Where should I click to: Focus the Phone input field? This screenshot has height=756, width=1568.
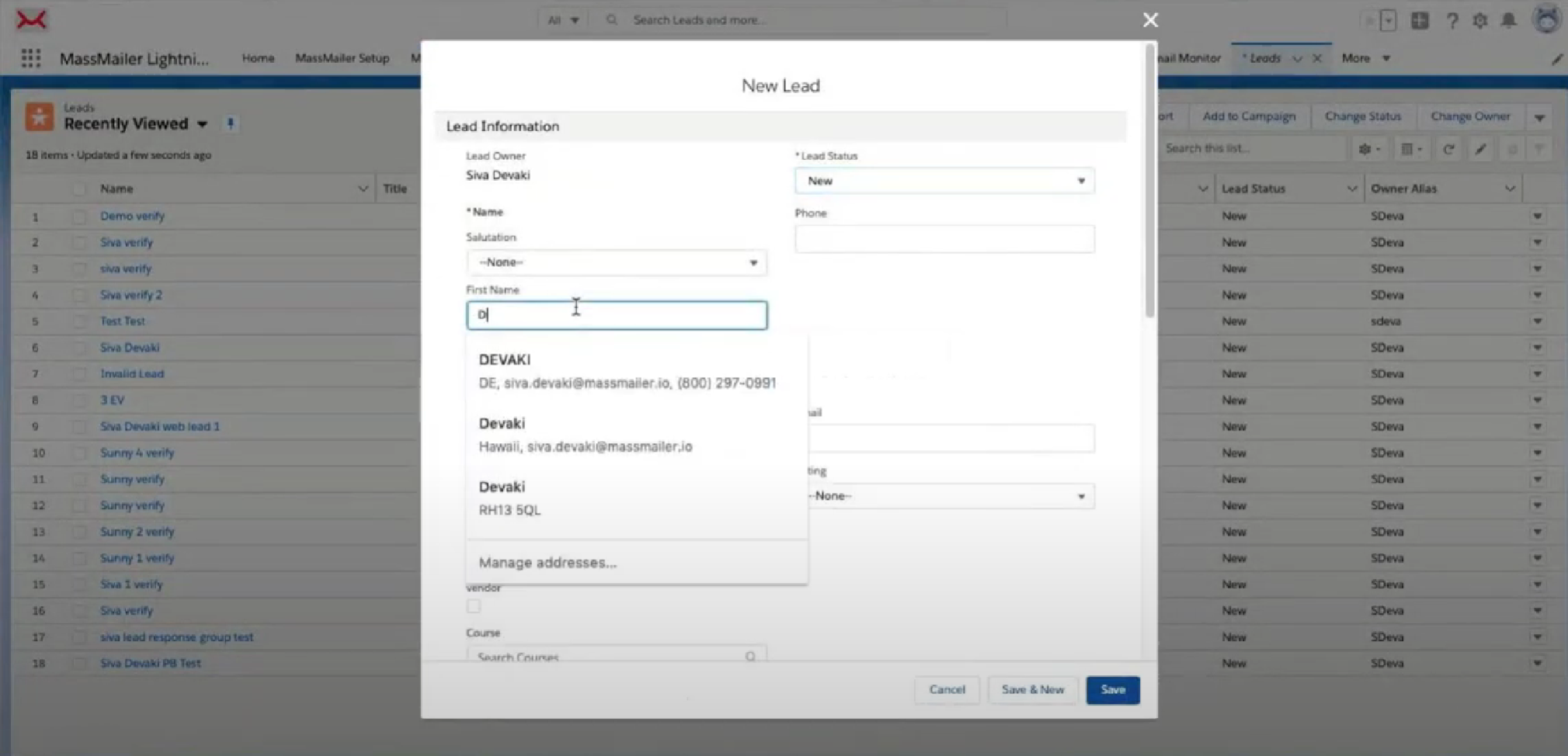click(944, 239)
